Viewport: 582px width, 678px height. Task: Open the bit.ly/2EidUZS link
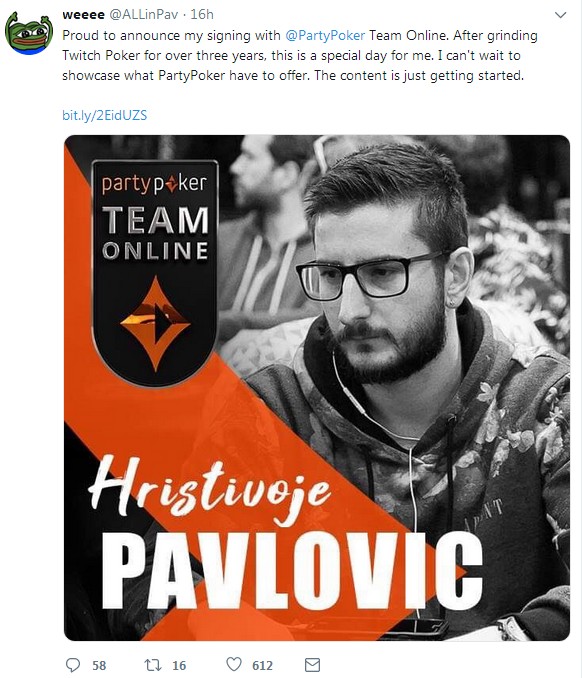coord(105,115)
